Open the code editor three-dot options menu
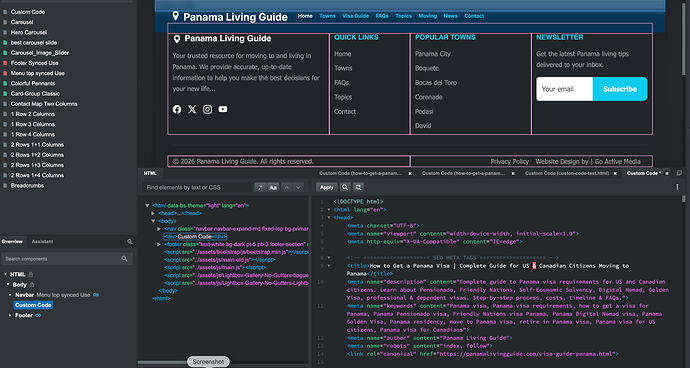 pyautogui.click(x=677, y=187)
